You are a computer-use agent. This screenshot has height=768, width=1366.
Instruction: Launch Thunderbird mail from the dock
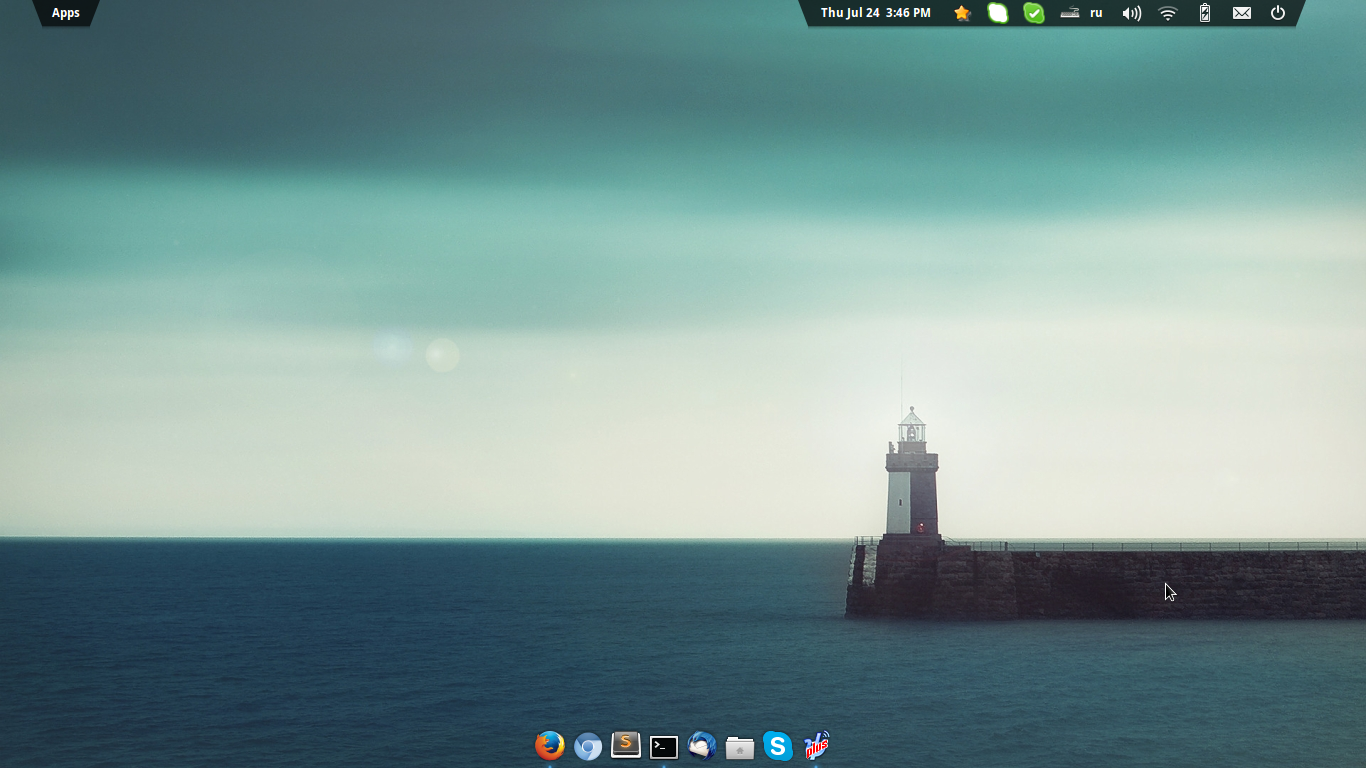pyautogui.click(x=702, y=746)
